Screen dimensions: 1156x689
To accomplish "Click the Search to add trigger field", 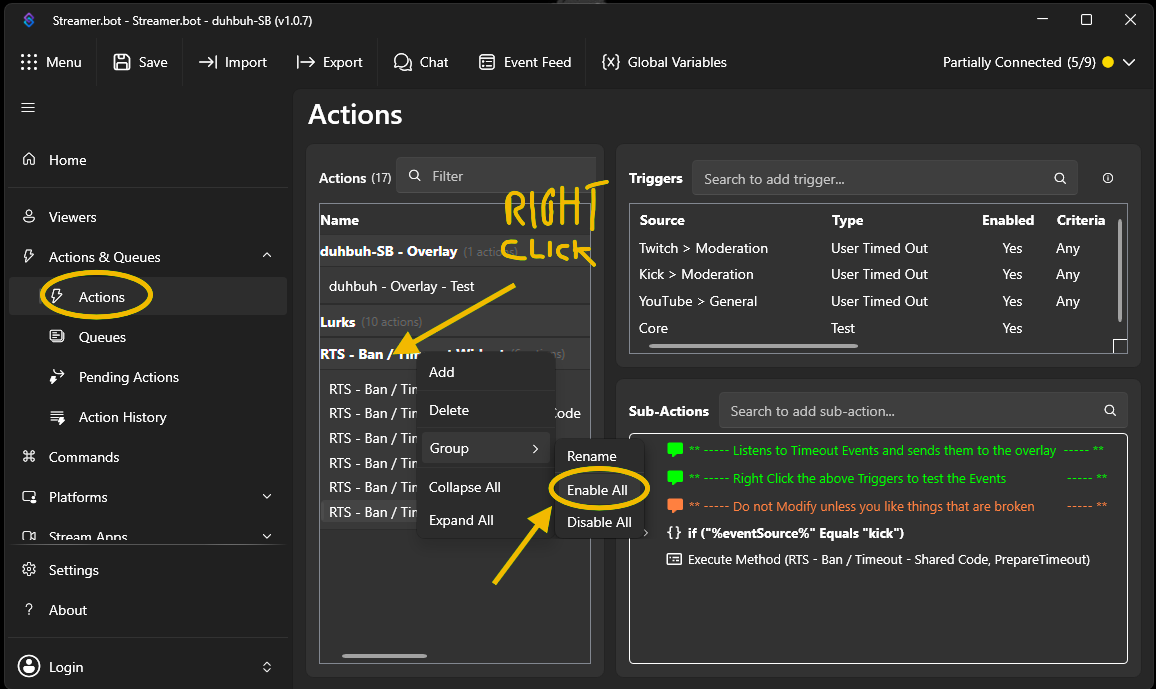I will pyautogui.click(x=885, y=178).
